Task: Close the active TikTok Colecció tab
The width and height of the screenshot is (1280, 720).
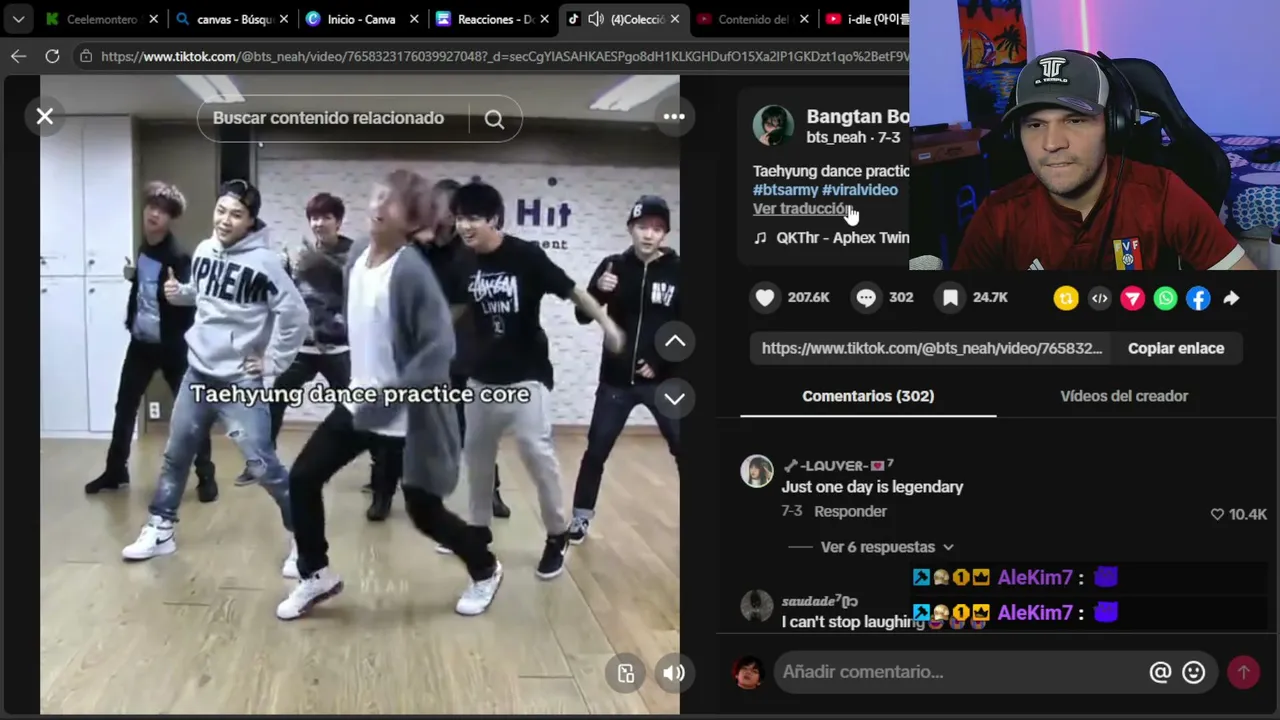Action: point(674,19)
